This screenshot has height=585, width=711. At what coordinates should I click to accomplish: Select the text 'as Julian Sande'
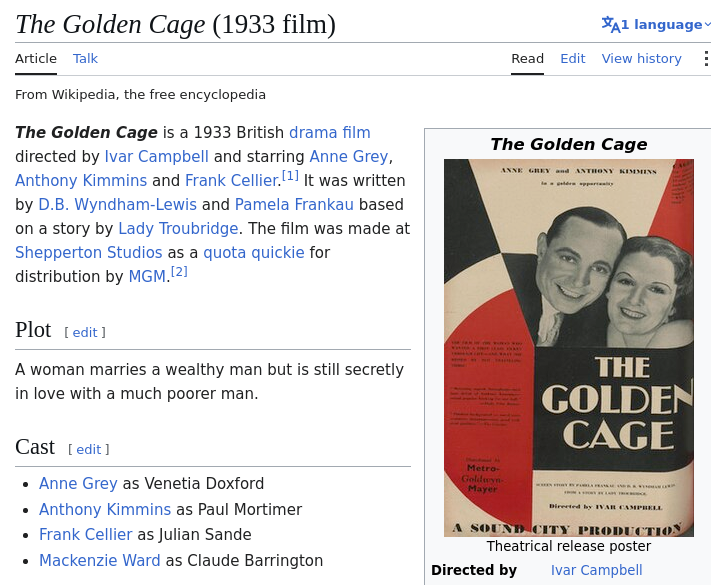[x=195, y=535]
